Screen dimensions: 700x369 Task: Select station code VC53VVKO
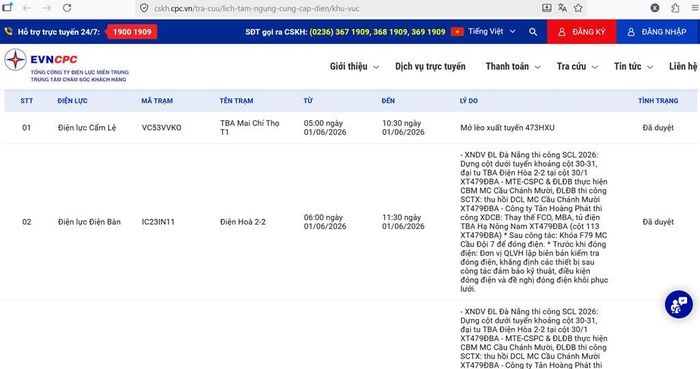161,128
